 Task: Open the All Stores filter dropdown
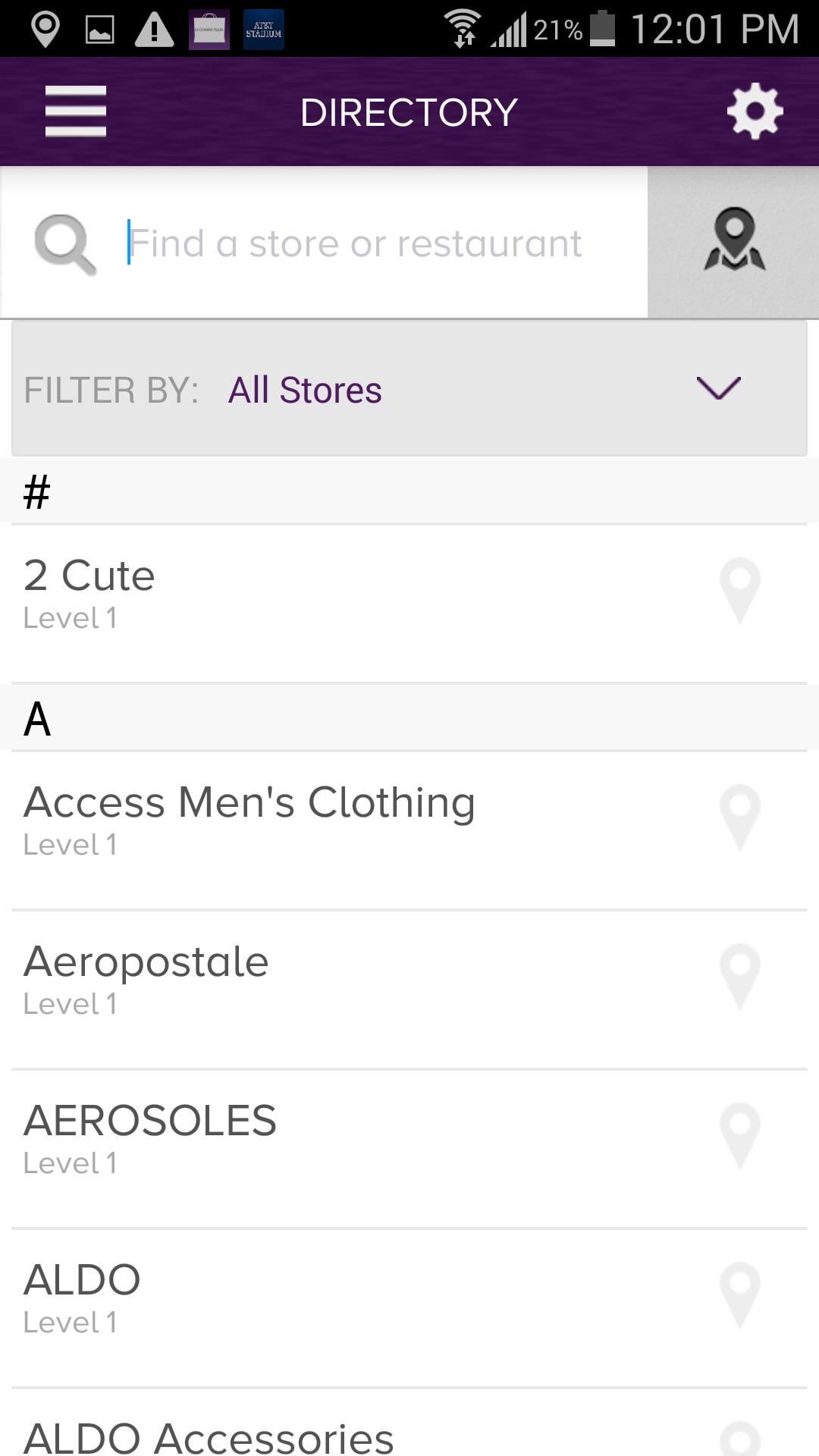click(x=305, y=391)
